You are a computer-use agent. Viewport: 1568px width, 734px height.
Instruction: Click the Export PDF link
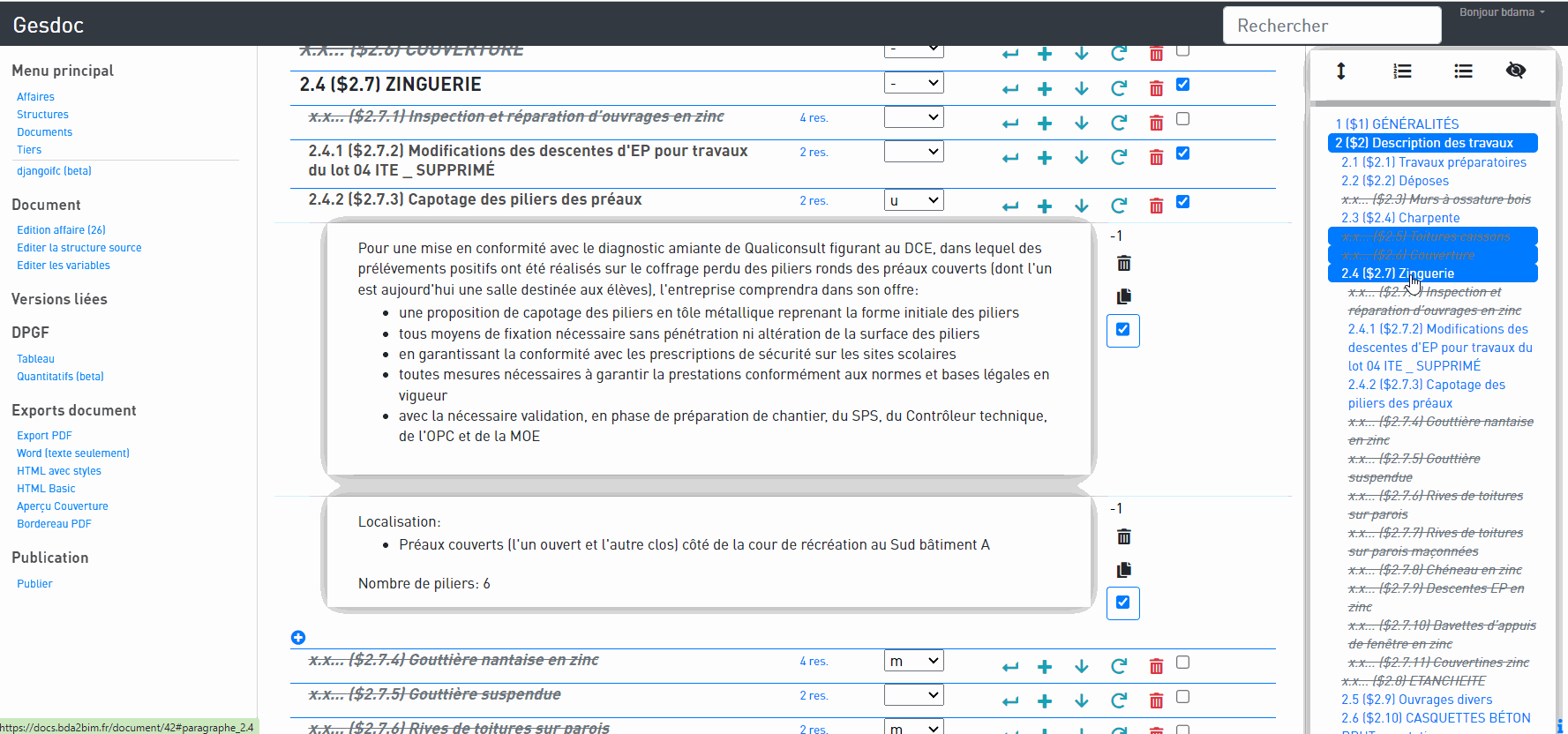tap(44, 436)
